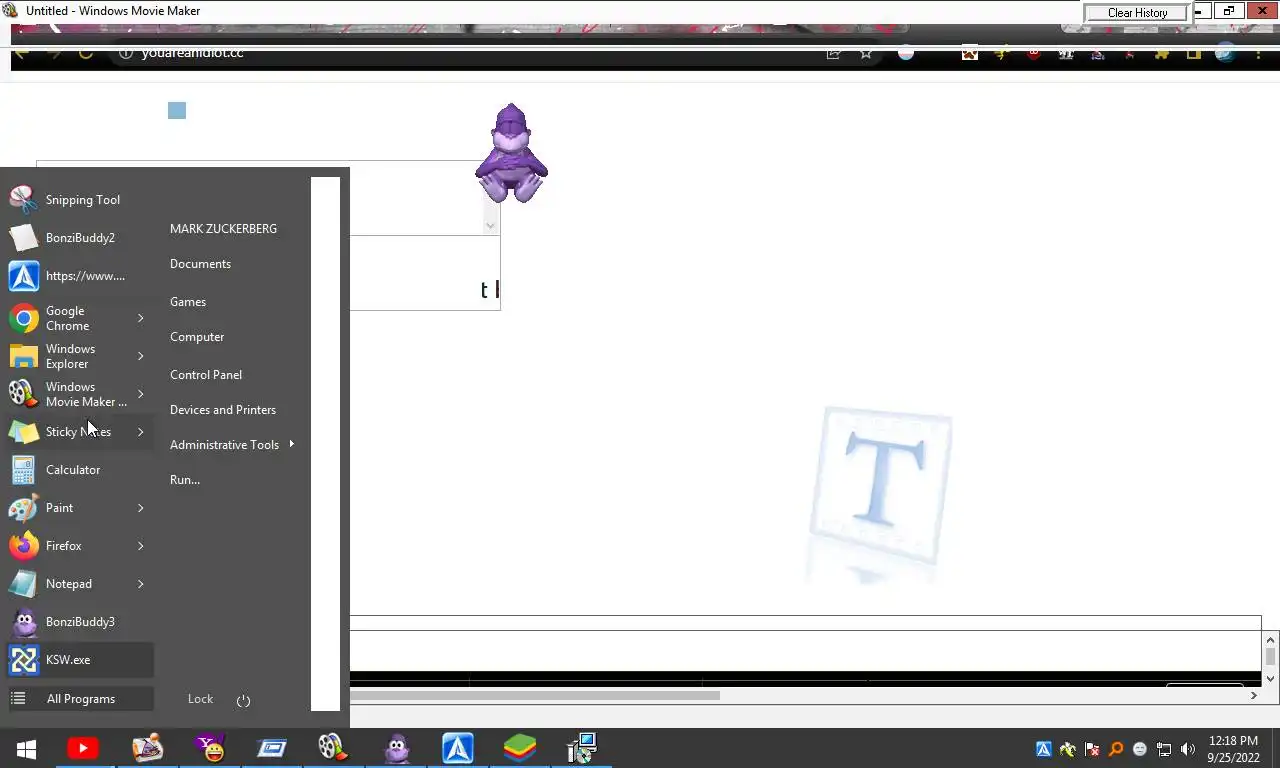Click the vertical scrollbar up arrow
This screenshot has height=768, width=1280.
(x=1270, y=640)
